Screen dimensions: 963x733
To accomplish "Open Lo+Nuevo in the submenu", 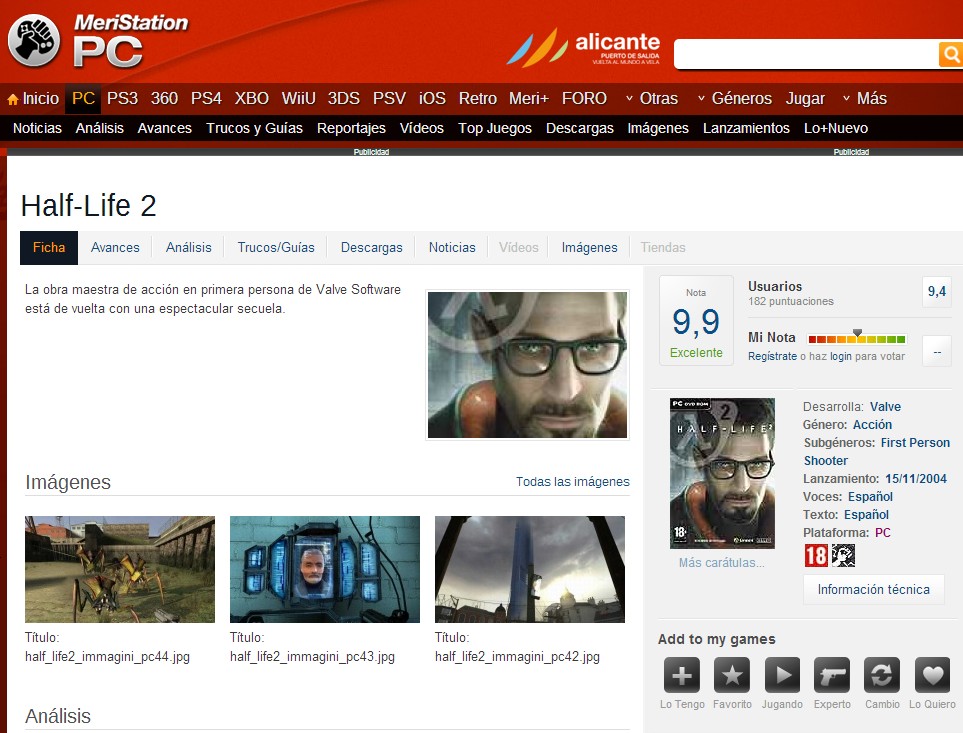I will pyautogui.click(x=836, y=128).
